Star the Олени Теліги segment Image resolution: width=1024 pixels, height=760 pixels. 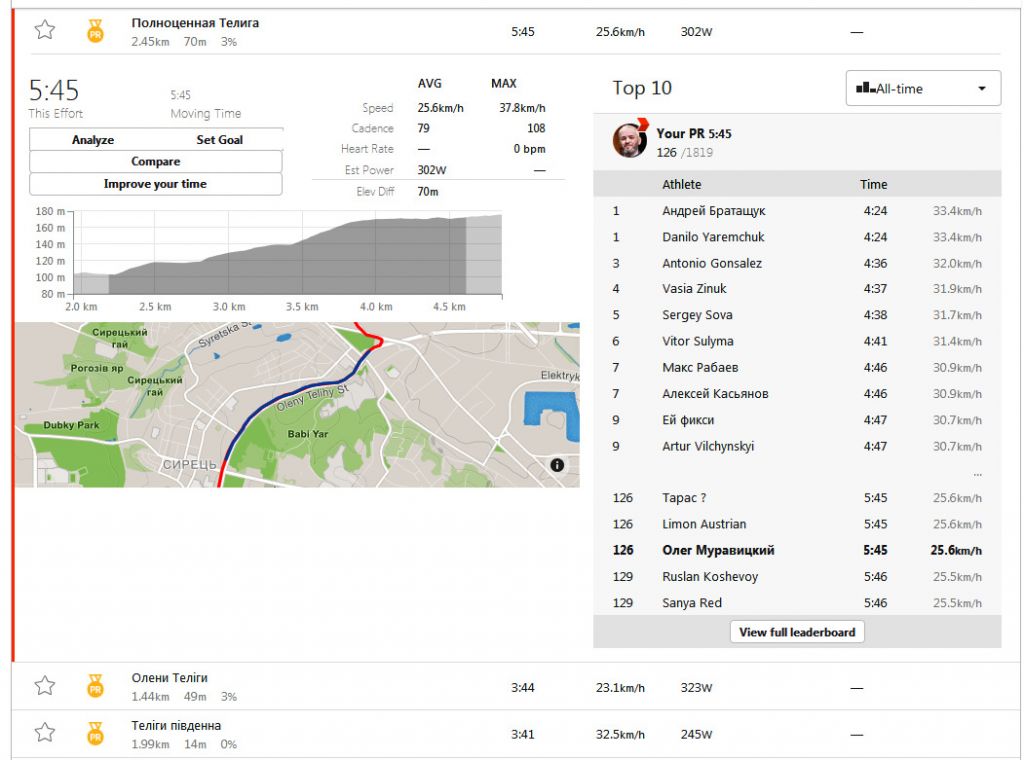(45, 685)
